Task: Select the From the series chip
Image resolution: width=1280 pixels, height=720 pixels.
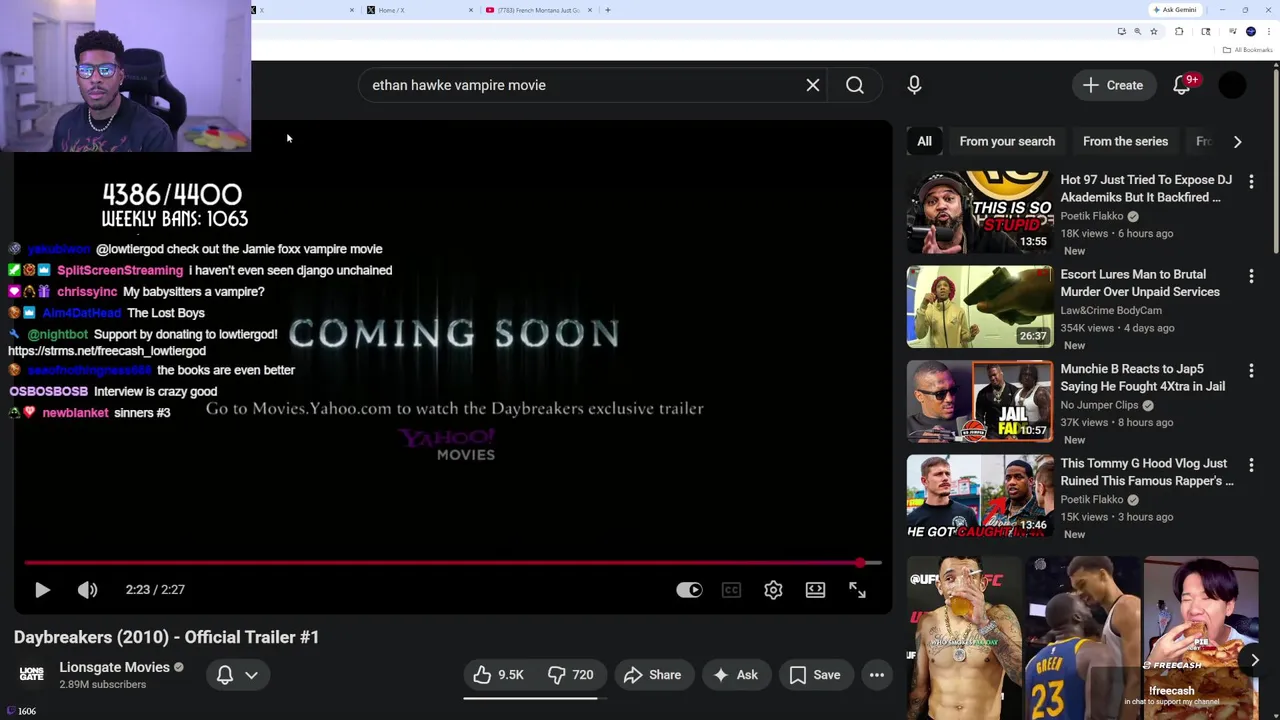Action: pyautogui.click(x=1125, y=141)
